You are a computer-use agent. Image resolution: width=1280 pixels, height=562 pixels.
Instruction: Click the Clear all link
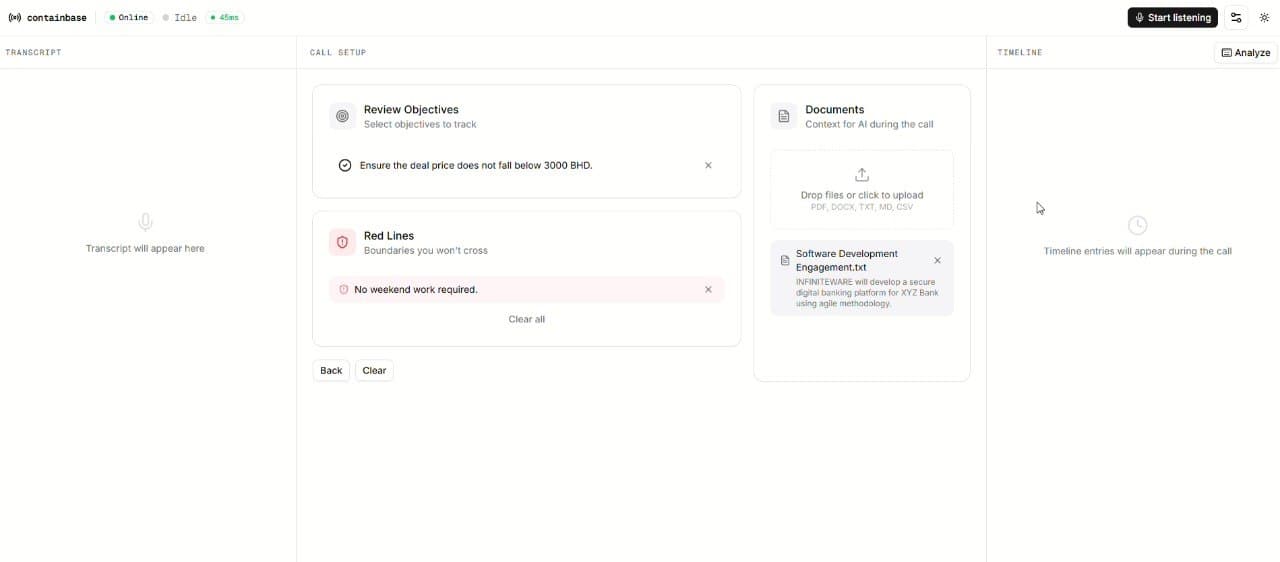click(x=527, y=319)
